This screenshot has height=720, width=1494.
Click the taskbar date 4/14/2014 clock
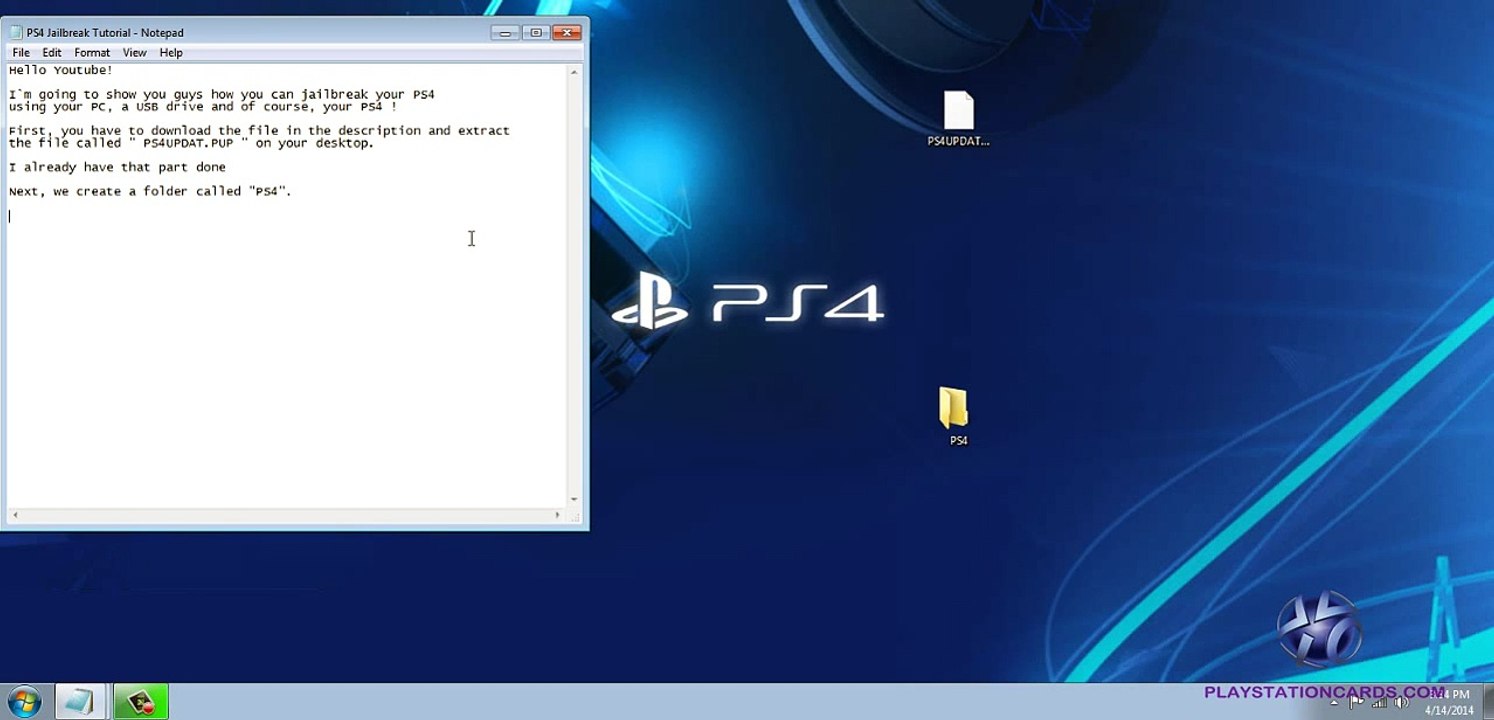[x=1449, y=710]
